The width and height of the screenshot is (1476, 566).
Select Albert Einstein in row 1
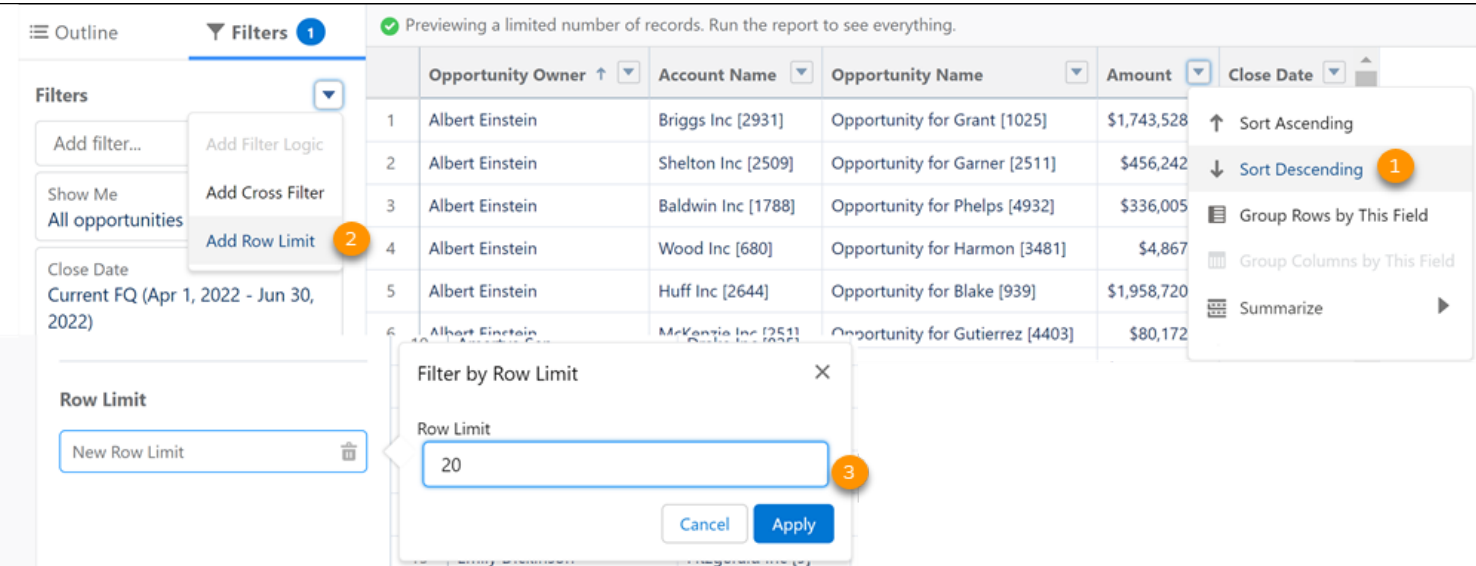(483, 120)
